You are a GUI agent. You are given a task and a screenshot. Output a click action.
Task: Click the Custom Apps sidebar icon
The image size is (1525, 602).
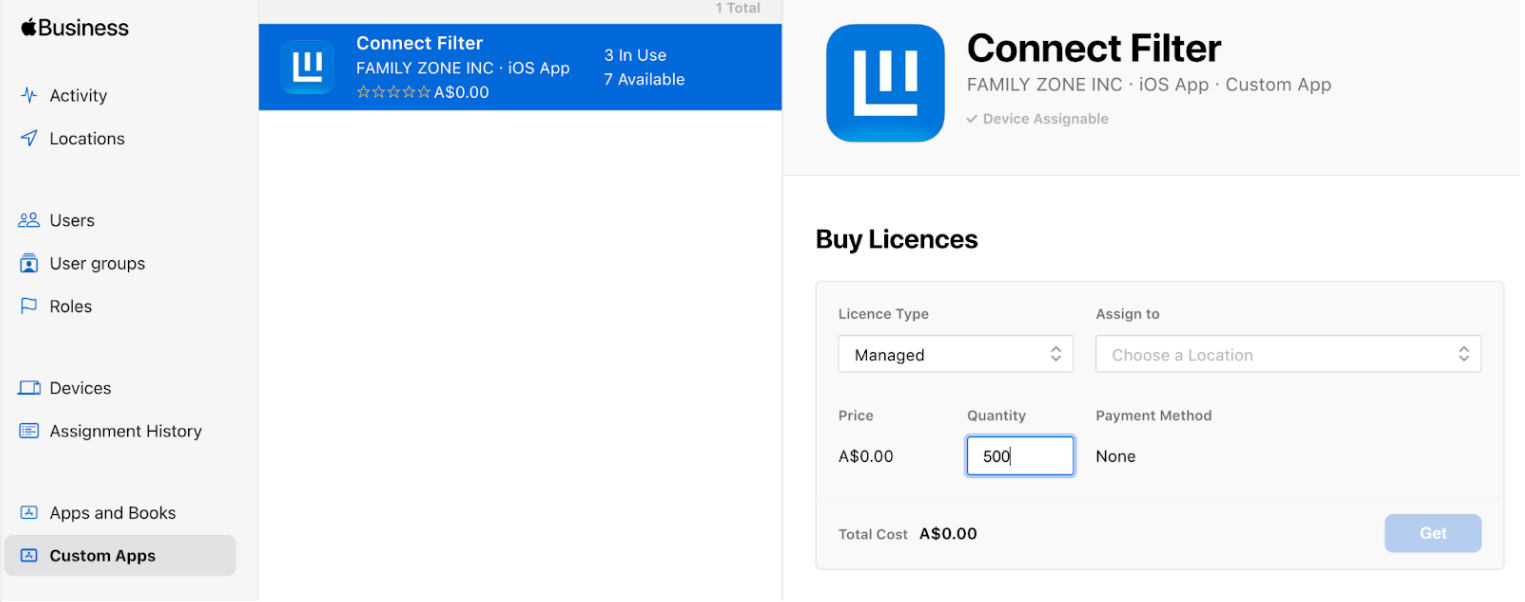[29, 556]
